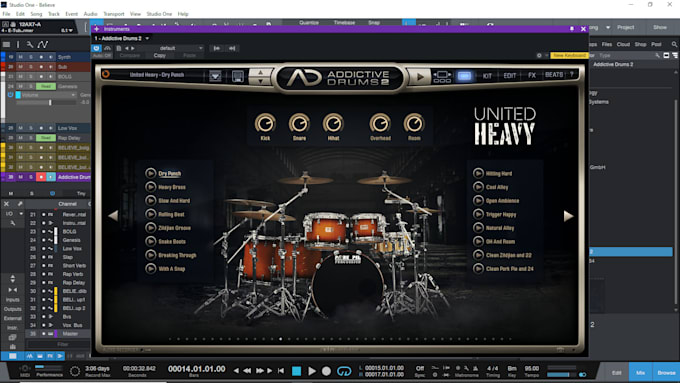Screen dimensions: 680x383
Task: Pin the Instruments window
Action: [x=572, y=29]
